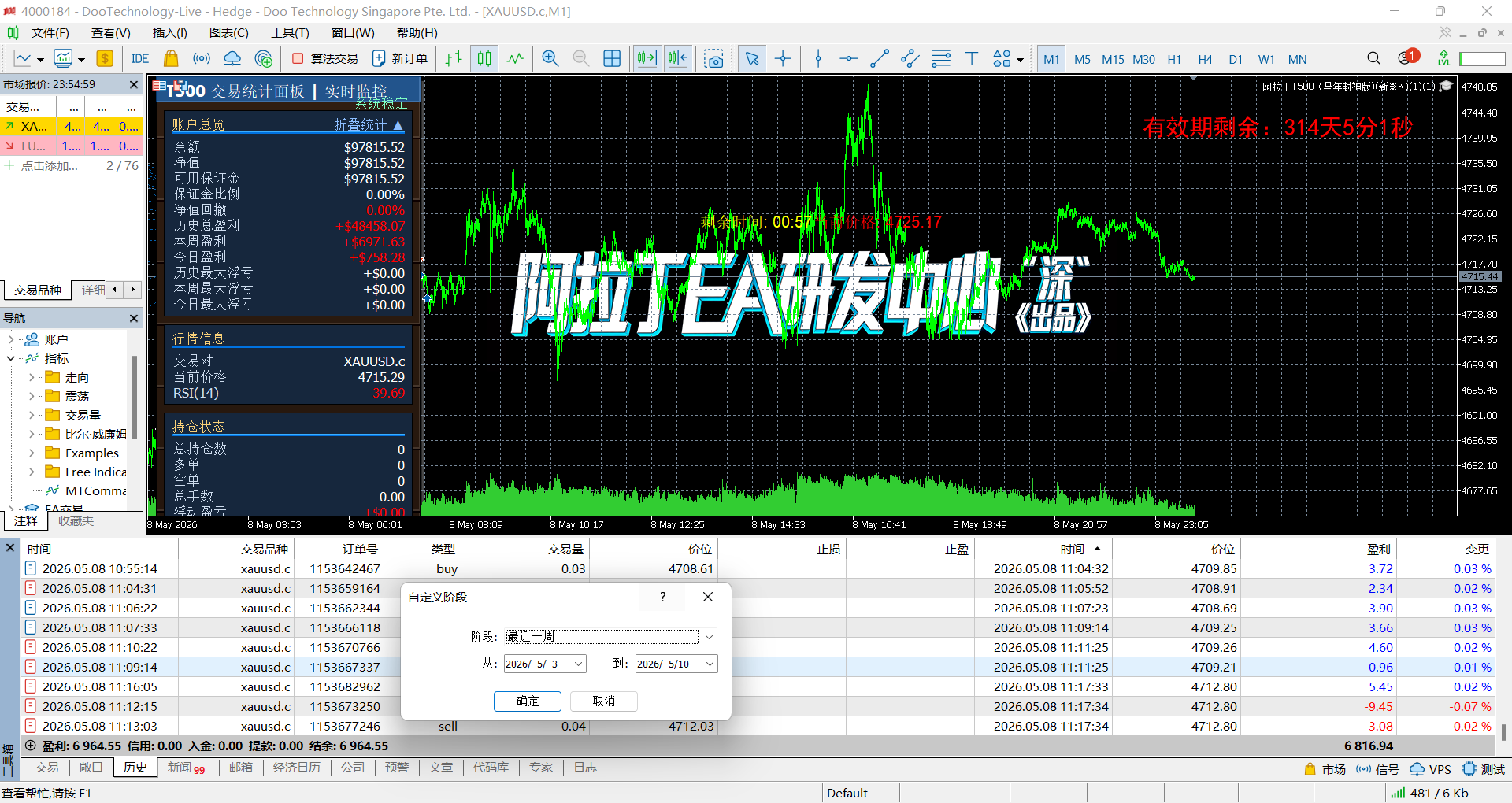Open the VPS cloud hosting icon
Image resolution: width=1512 pixels, height=803 pixels.
[x=232, y=59]
